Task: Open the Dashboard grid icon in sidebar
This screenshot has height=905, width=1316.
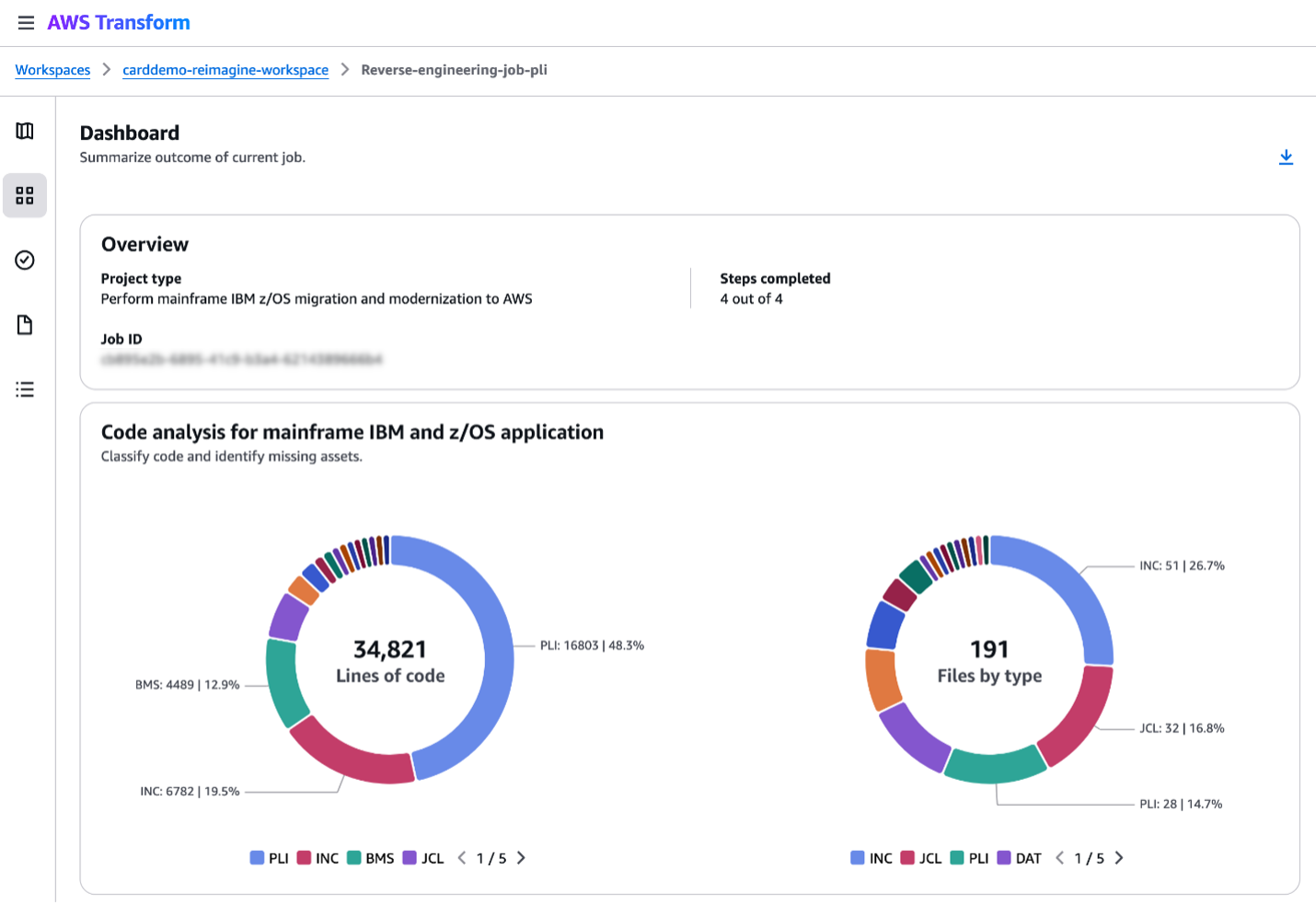Action: (x=25, y=195)
